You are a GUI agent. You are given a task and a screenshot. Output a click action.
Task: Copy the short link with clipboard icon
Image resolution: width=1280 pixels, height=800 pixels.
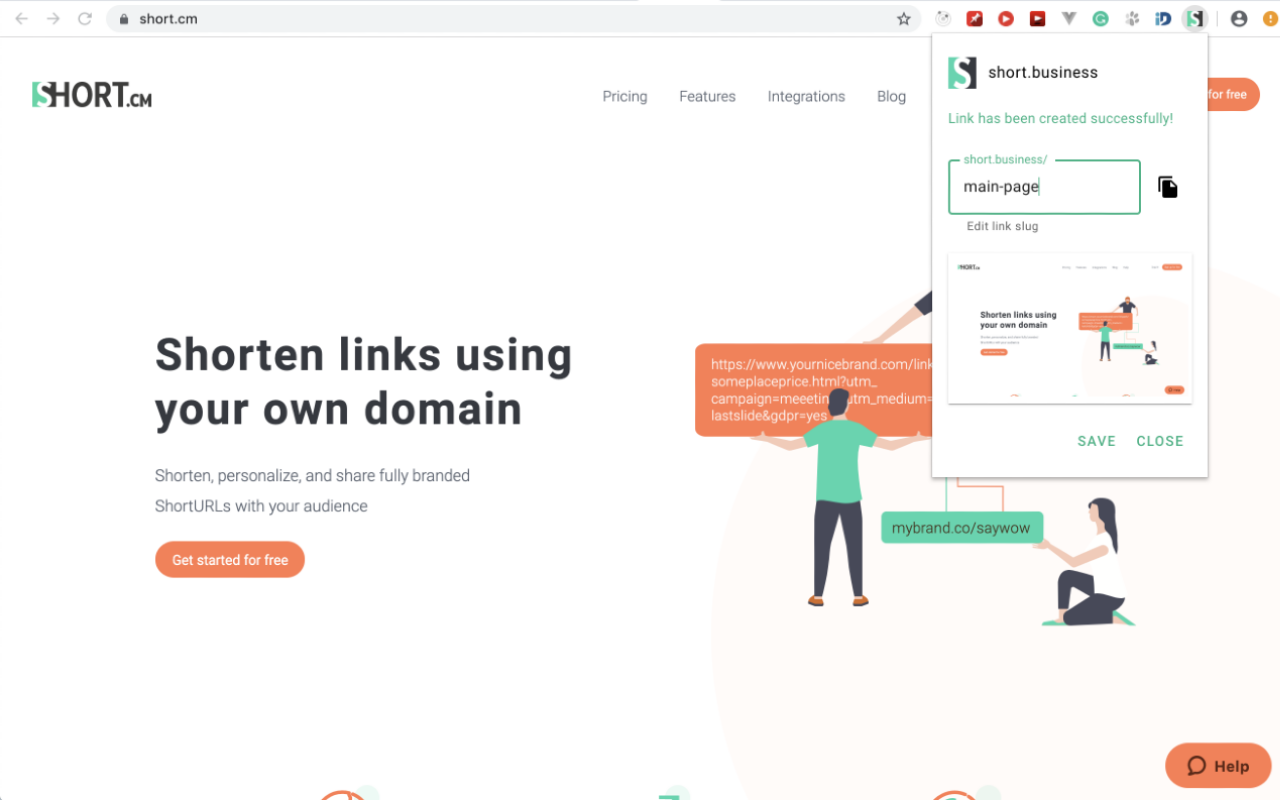tap(1168, 187)
